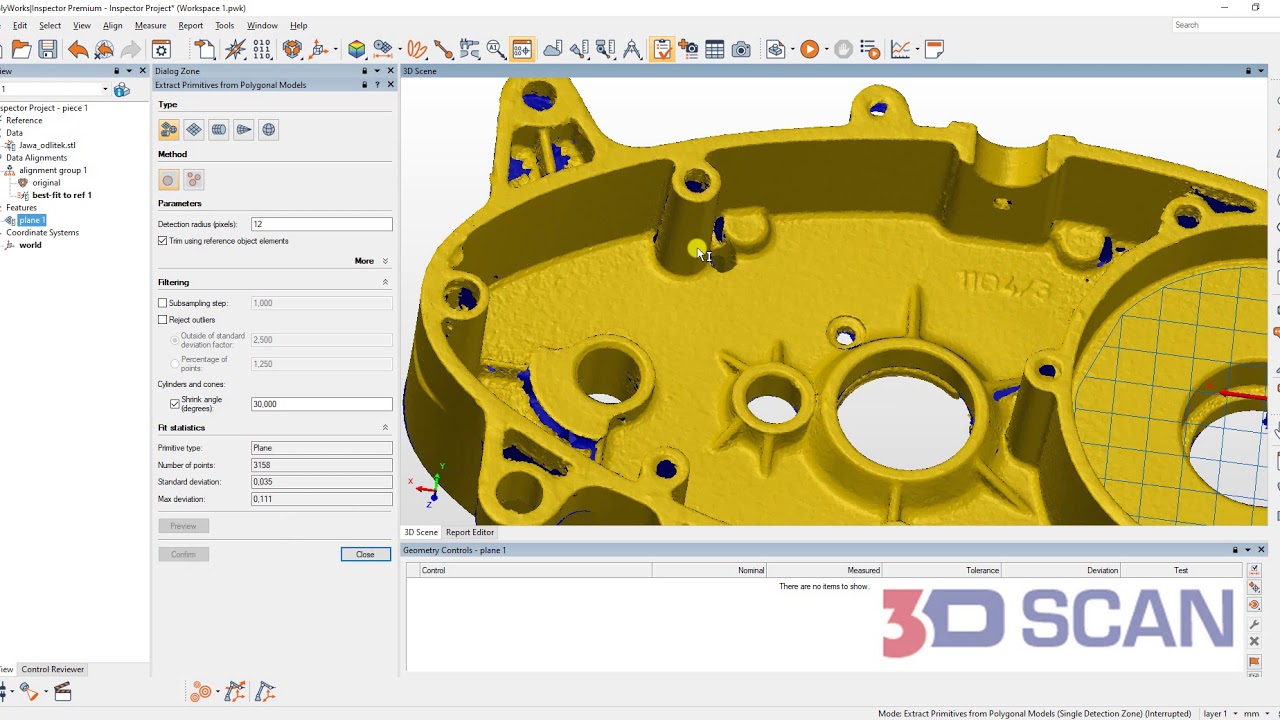Select the Plane primitive type icon

tap(194, 129)
